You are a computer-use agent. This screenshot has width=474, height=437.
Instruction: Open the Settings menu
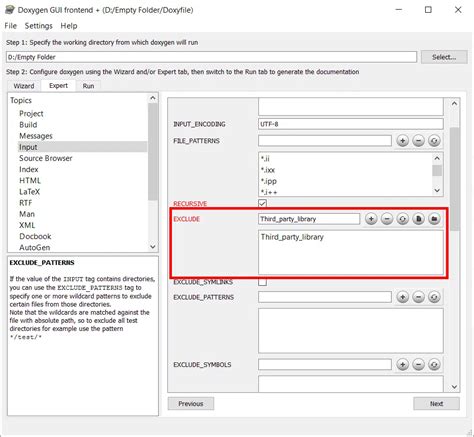(39, 26)
